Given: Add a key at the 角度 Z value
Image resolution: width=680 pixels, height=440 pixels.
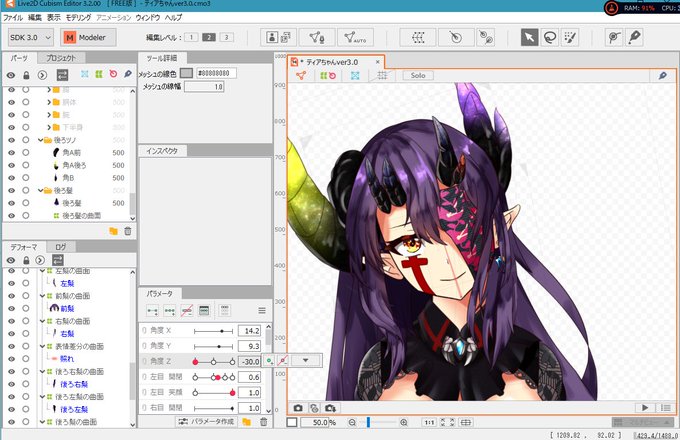Looking at the screenshot, I should (x=269, y=360).
